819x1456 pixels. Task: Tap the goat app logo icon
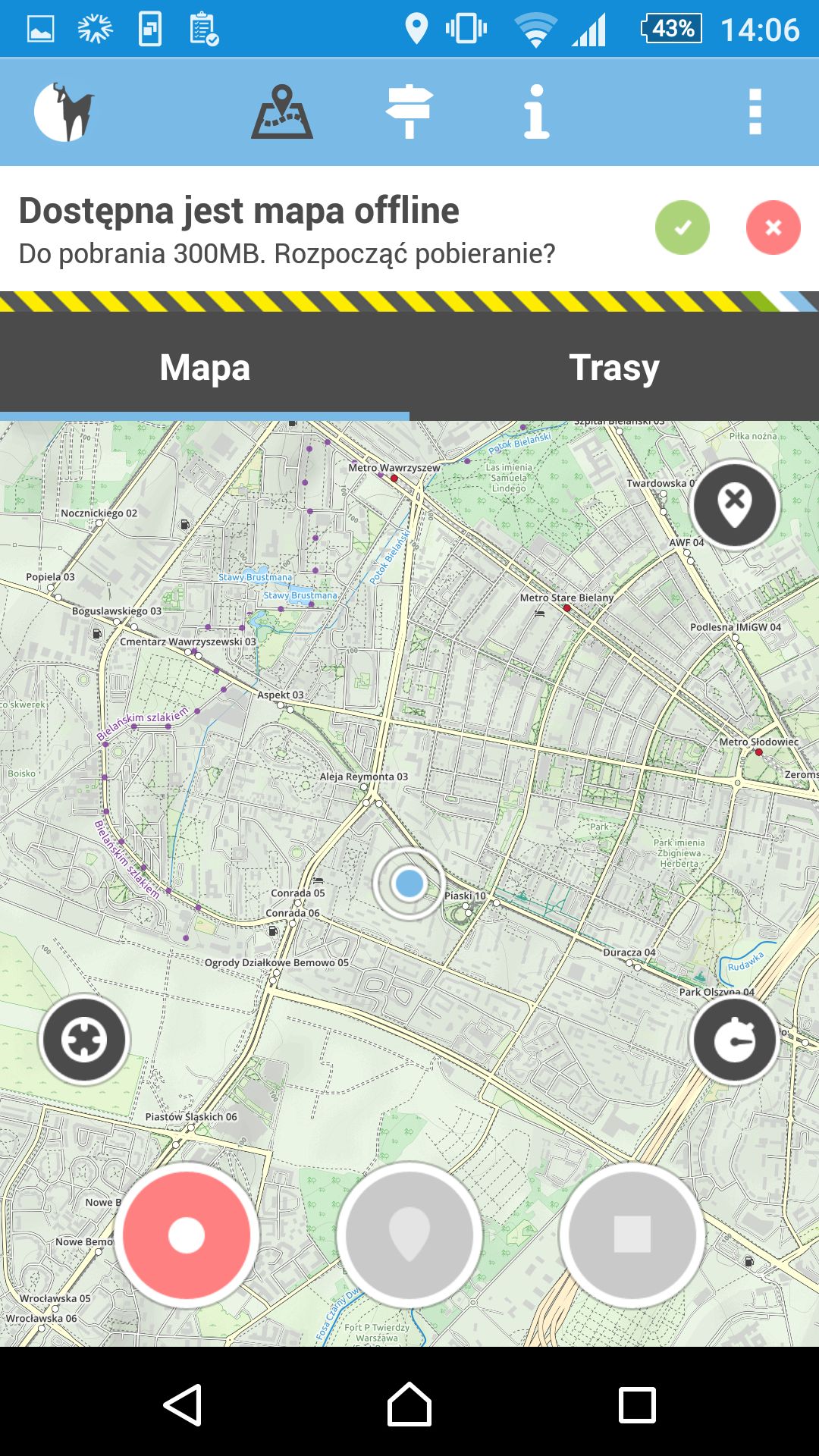(64, 111)
